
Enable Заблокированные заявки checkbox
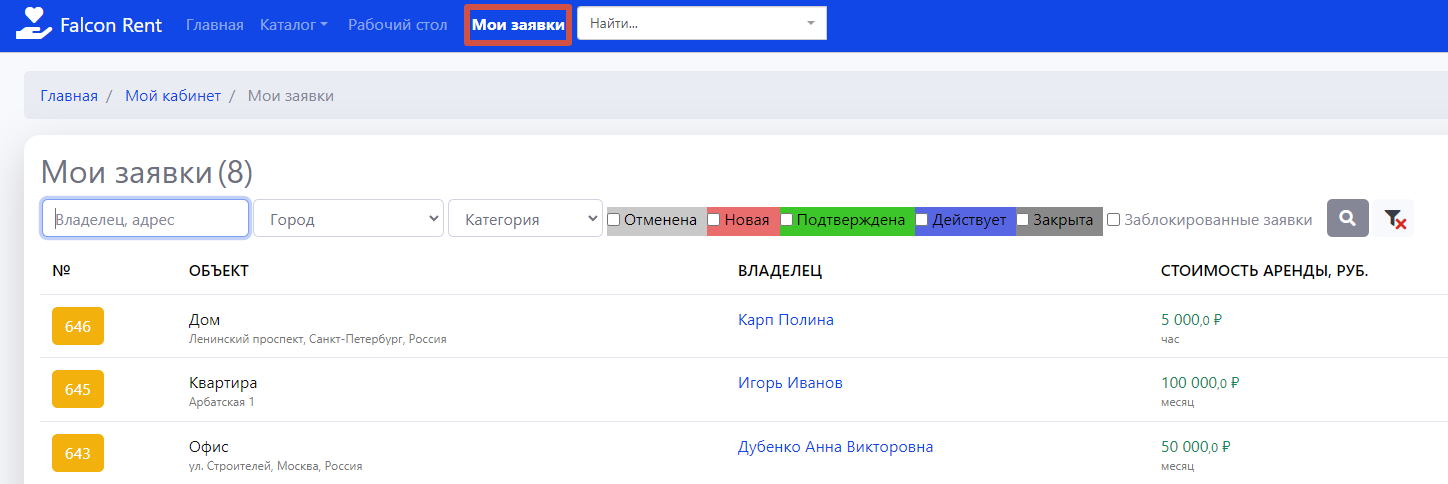1113,220
